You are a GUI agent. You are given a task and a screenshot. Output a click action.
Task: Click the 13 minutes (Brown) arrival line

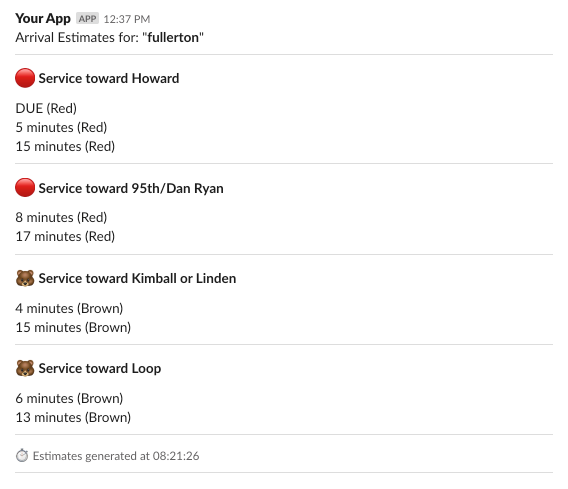[73, 418]
